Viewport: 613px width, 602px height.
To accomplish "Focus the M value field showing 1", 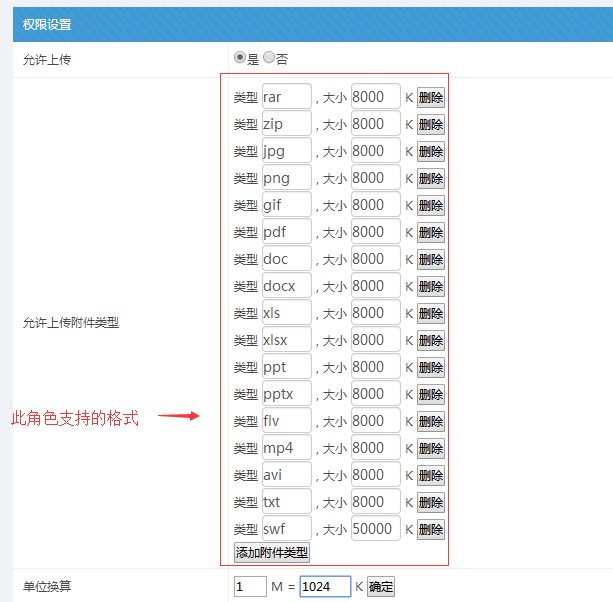I will (249, 587).
